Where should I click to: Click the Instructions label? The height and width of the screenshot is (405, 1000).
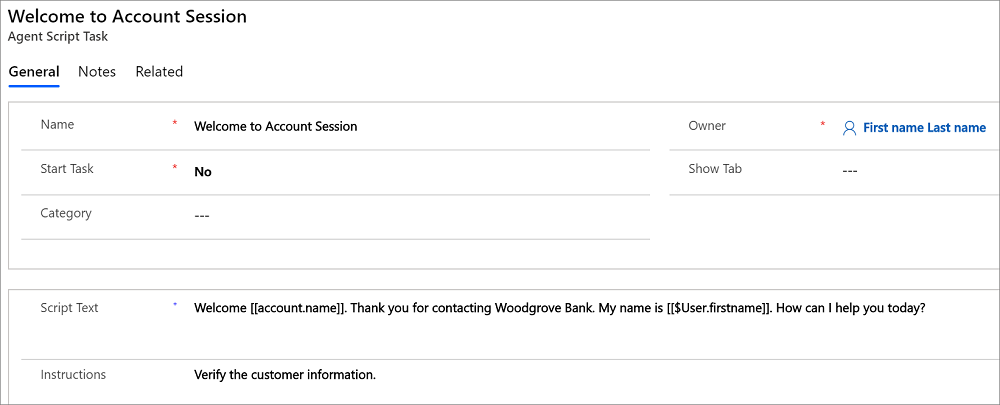pyautogui.click(x=73, y=374)
